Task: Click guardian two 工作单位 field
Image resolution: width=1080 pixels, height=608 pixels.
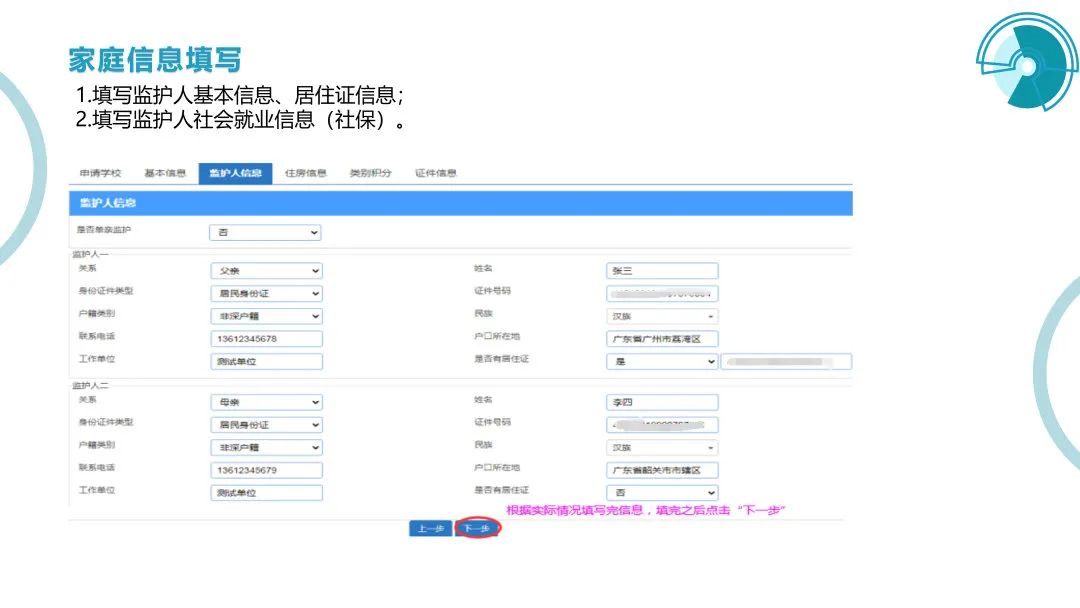Action: pos(267,493)
